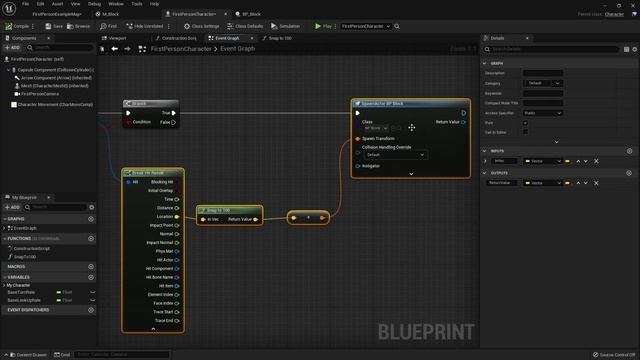640x360 pixels.
Task: Open the Asset menu
Action: [57, 4]
